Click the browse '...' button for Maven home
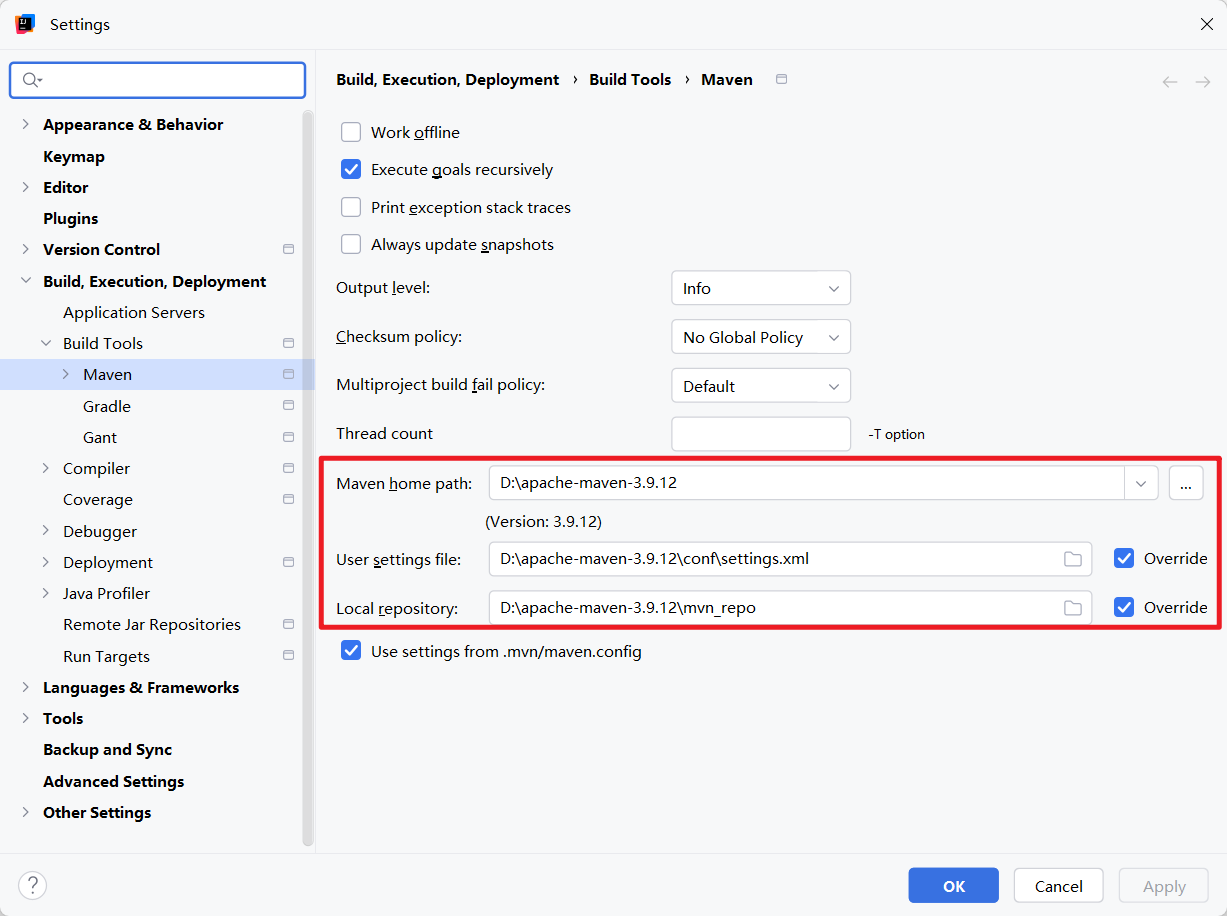 click(x=1186, y=483)
